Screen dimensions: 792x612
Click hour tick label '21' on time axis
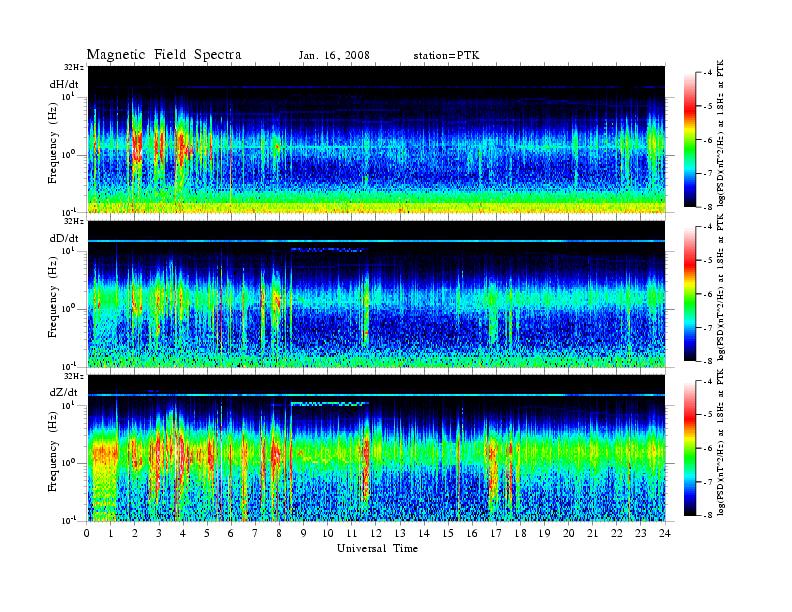point(592,533)
